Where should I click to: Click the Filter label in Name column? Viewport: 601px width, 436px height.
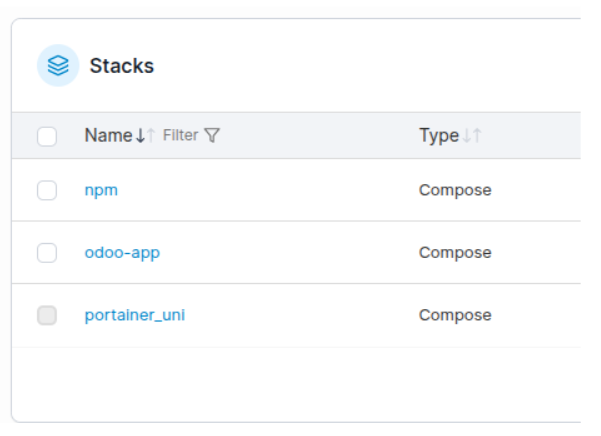181,135
